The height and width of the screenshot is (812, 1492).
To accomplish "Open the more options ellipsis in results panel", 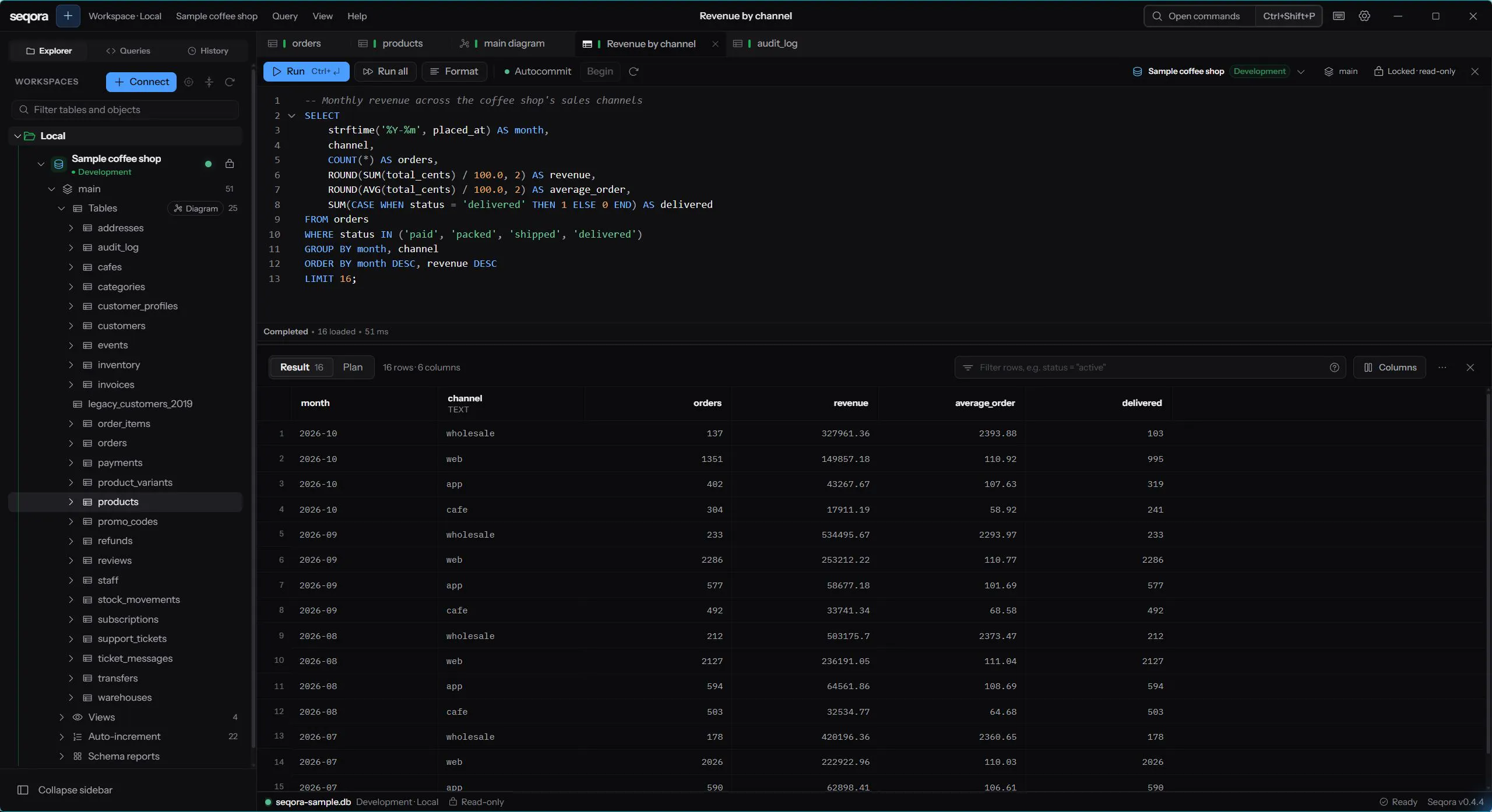I will pyautogui.click(x=1442, y=367).
